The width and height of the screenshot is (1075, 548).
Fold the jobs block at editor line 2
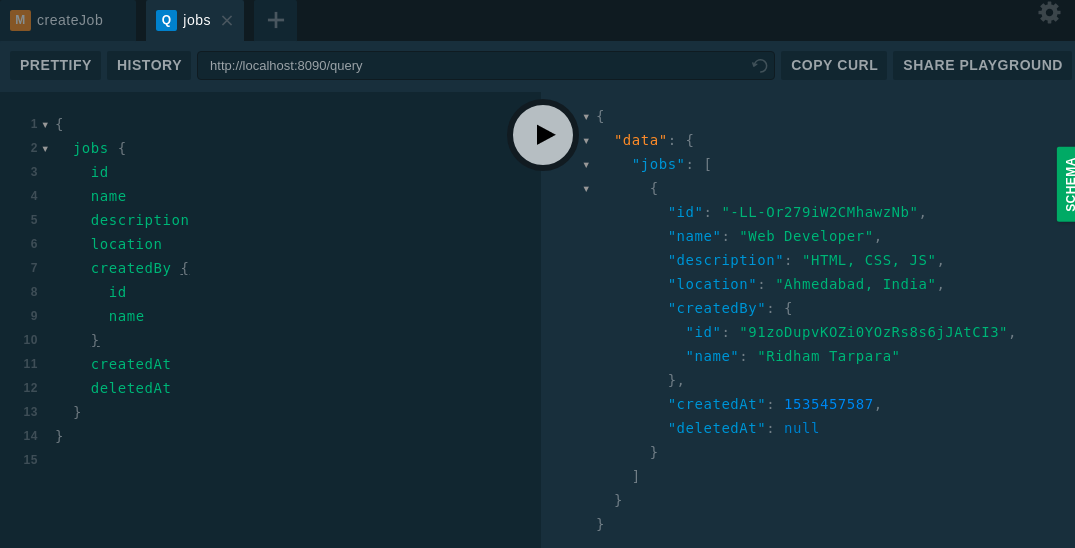pyautogui.click(x=45, y=149)
